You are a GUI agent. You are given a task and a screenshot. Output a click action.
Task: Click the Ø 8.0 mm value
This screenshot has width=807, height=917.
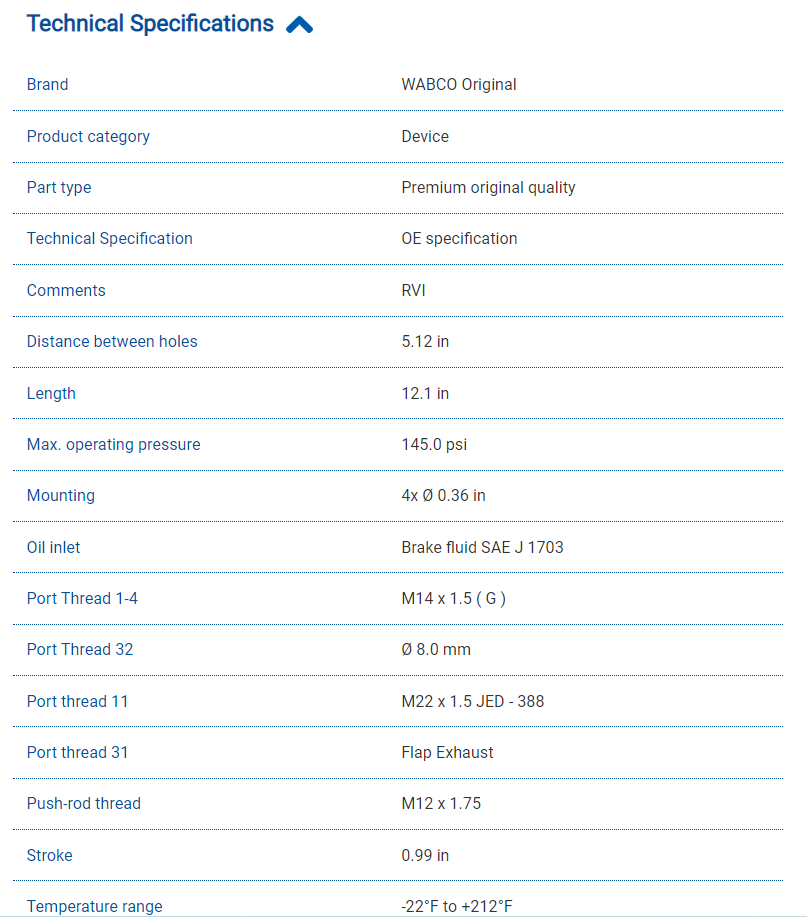(x=436, y=650)
